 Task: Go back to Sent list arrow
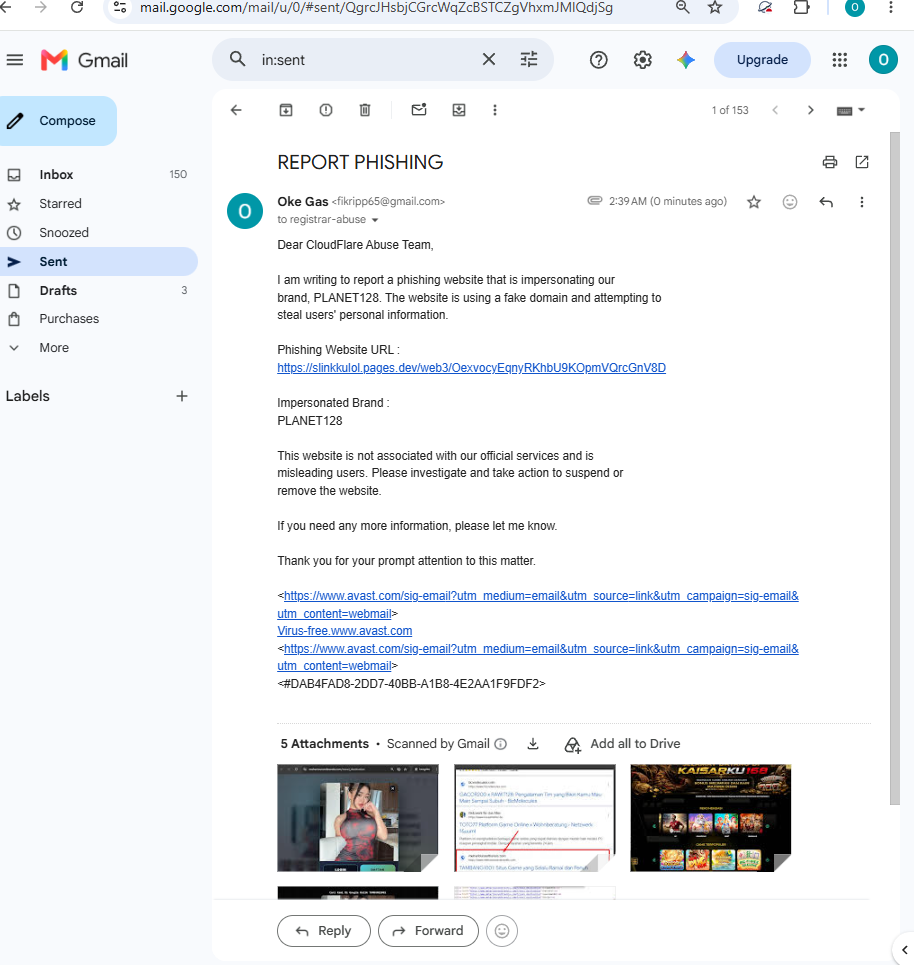pos(236,110)
